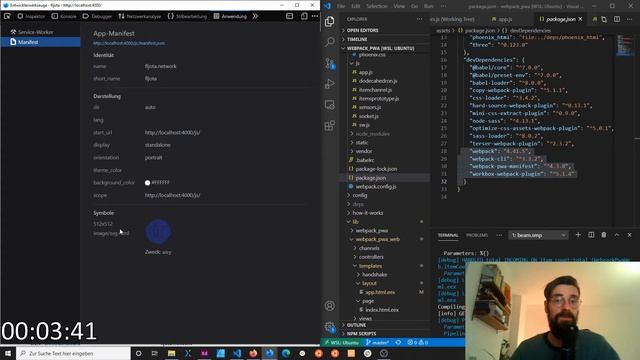640x360 pixels.
Task: Show more DevTools tabs via double chevron
Action: pos(255,16)
